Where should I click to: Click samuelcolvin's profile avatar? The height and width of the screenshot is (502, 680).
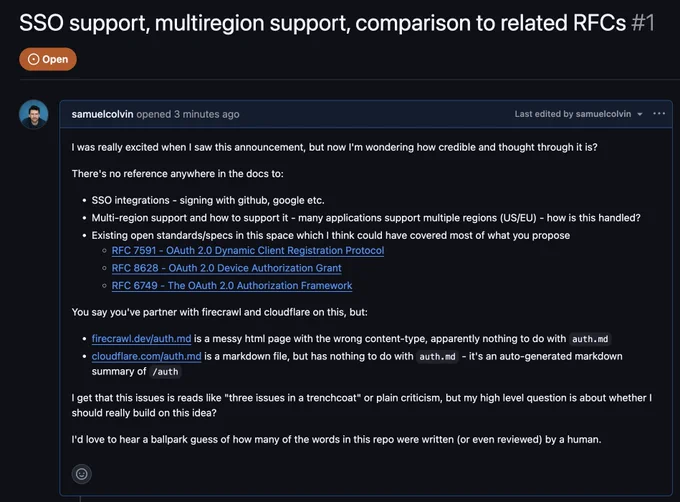click(x=34, y=114)
